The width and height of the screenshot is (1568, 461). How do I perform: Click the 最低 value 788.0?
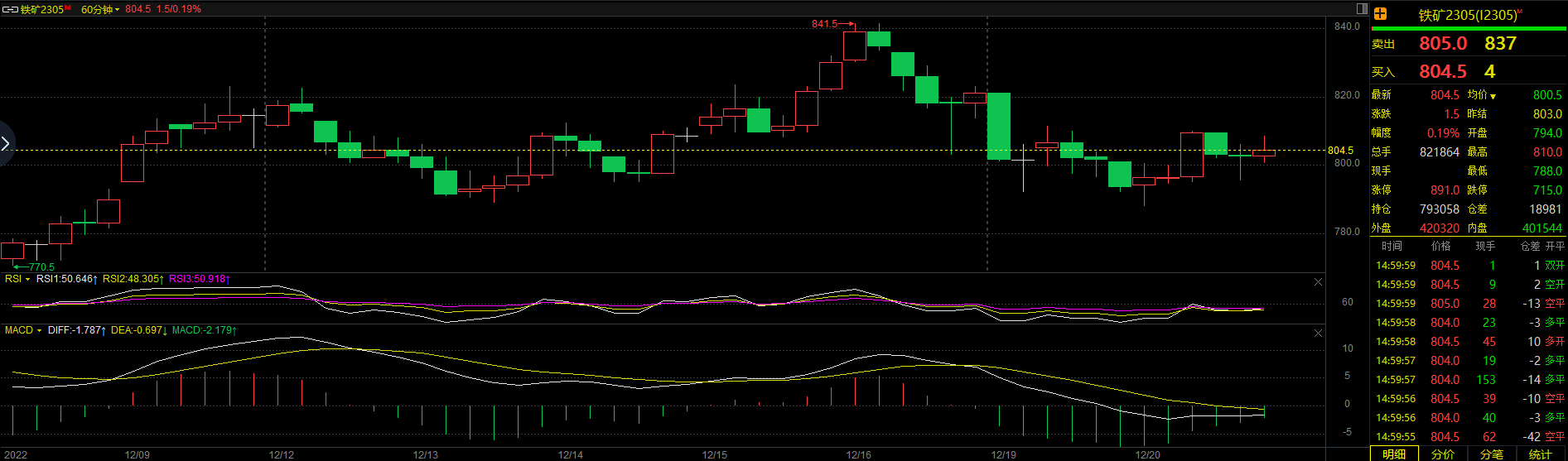tap(1547, 171)
